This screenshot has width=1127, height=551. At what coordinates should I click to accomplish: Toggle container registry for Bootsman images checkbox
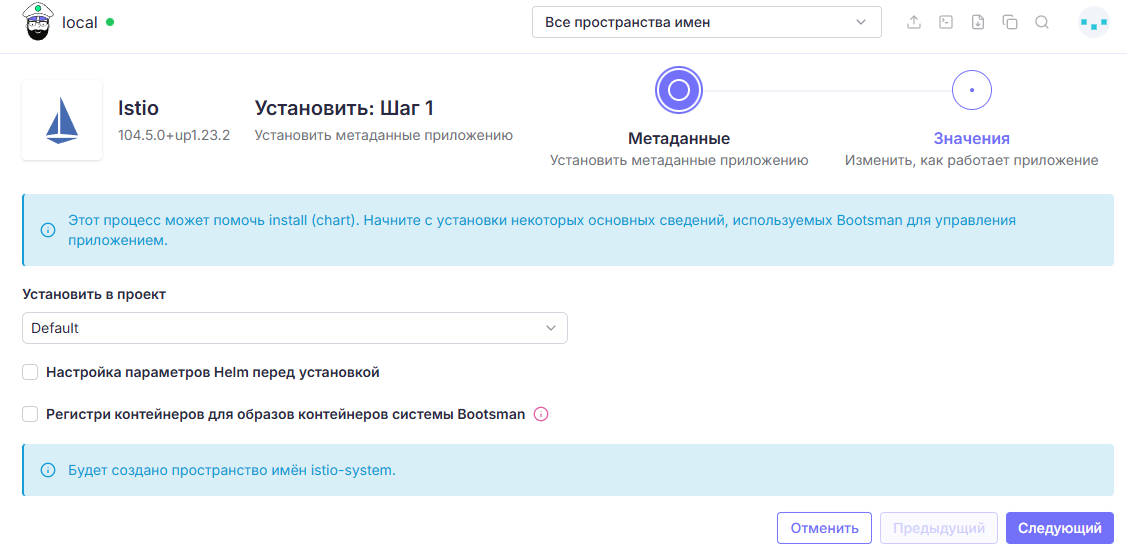[30, 415]
